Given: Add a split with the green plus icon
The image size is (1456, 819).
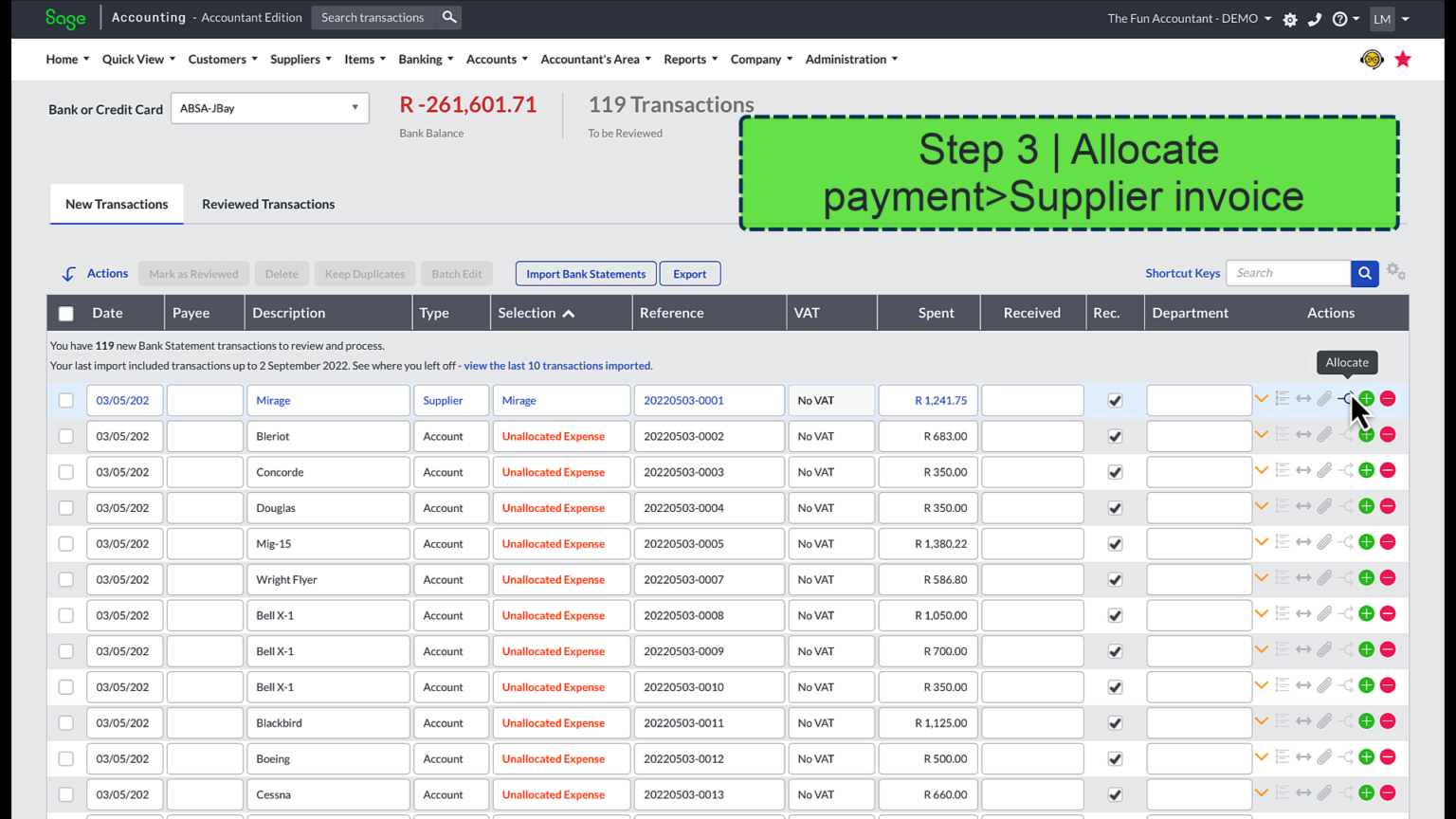Looking at the screenshot, I should coord(1366,398).
